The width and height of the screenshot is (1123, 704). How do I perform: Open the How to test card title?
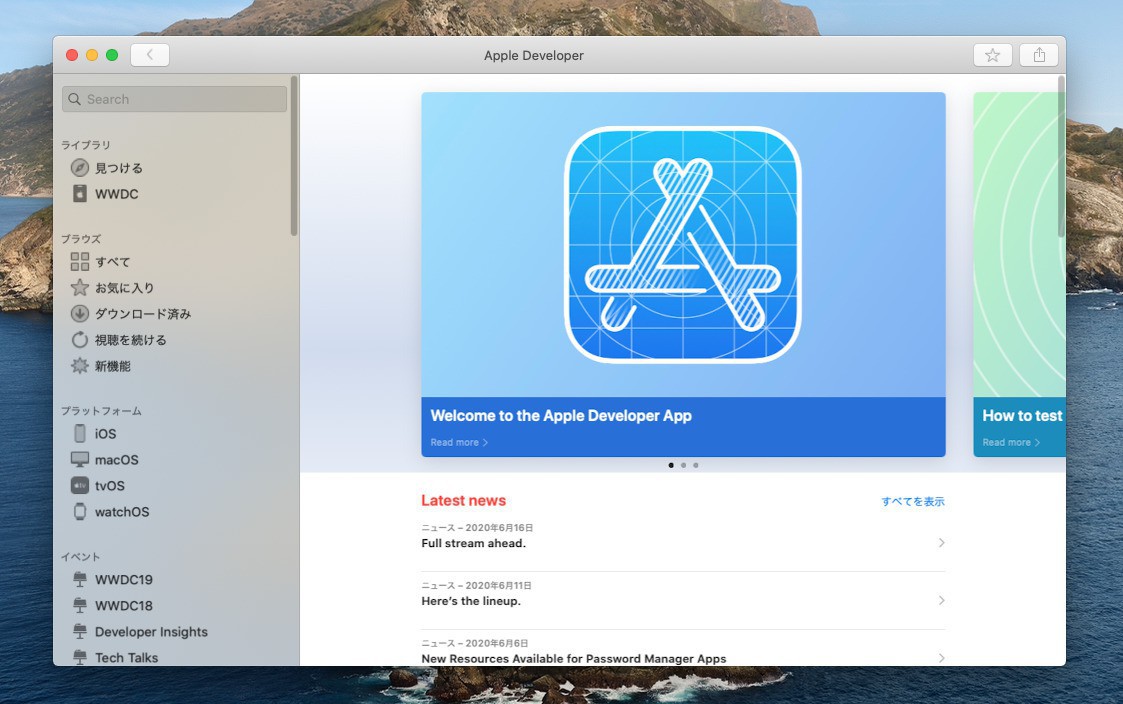pyautogui.click(x=1022, y=415)
